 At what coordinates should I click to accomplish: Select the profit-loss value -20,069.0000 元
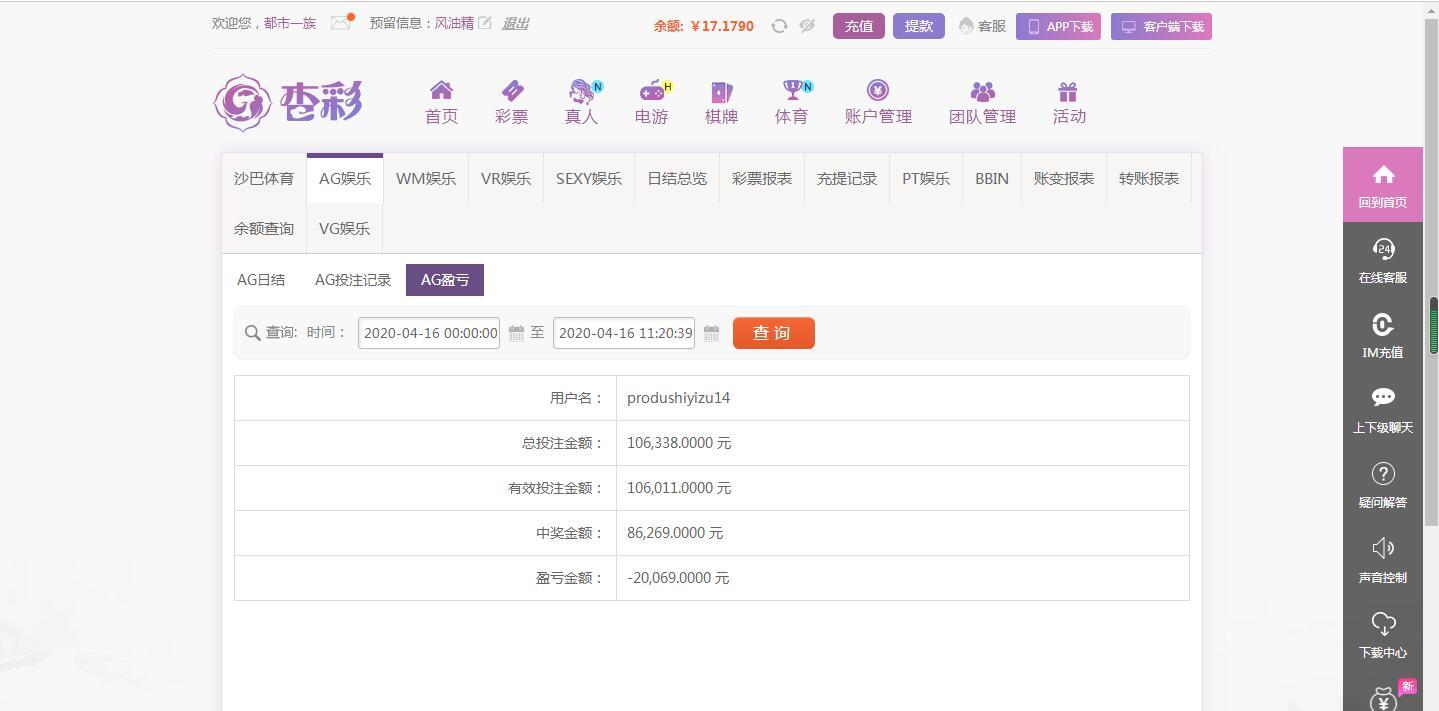(x=678, y=578)
